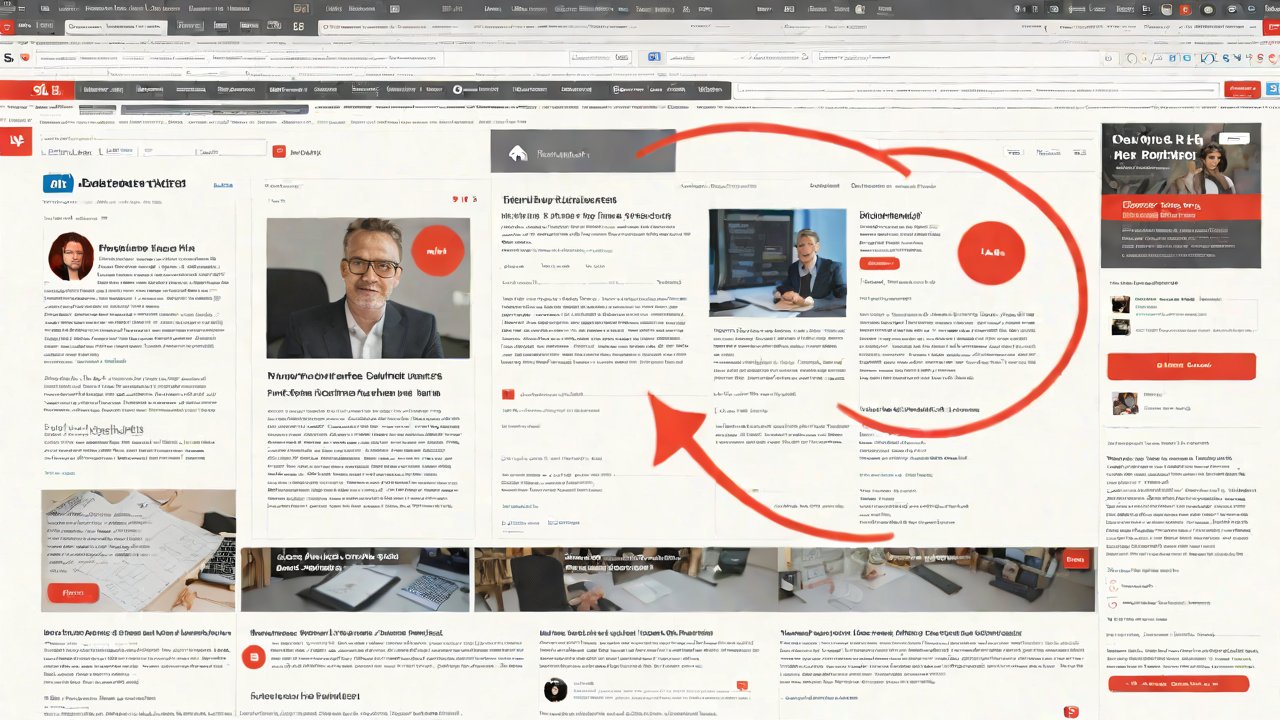Click the red circle badge on bearded man's photo
Screen dimensions: 1280x720
[x=436, y=252]
